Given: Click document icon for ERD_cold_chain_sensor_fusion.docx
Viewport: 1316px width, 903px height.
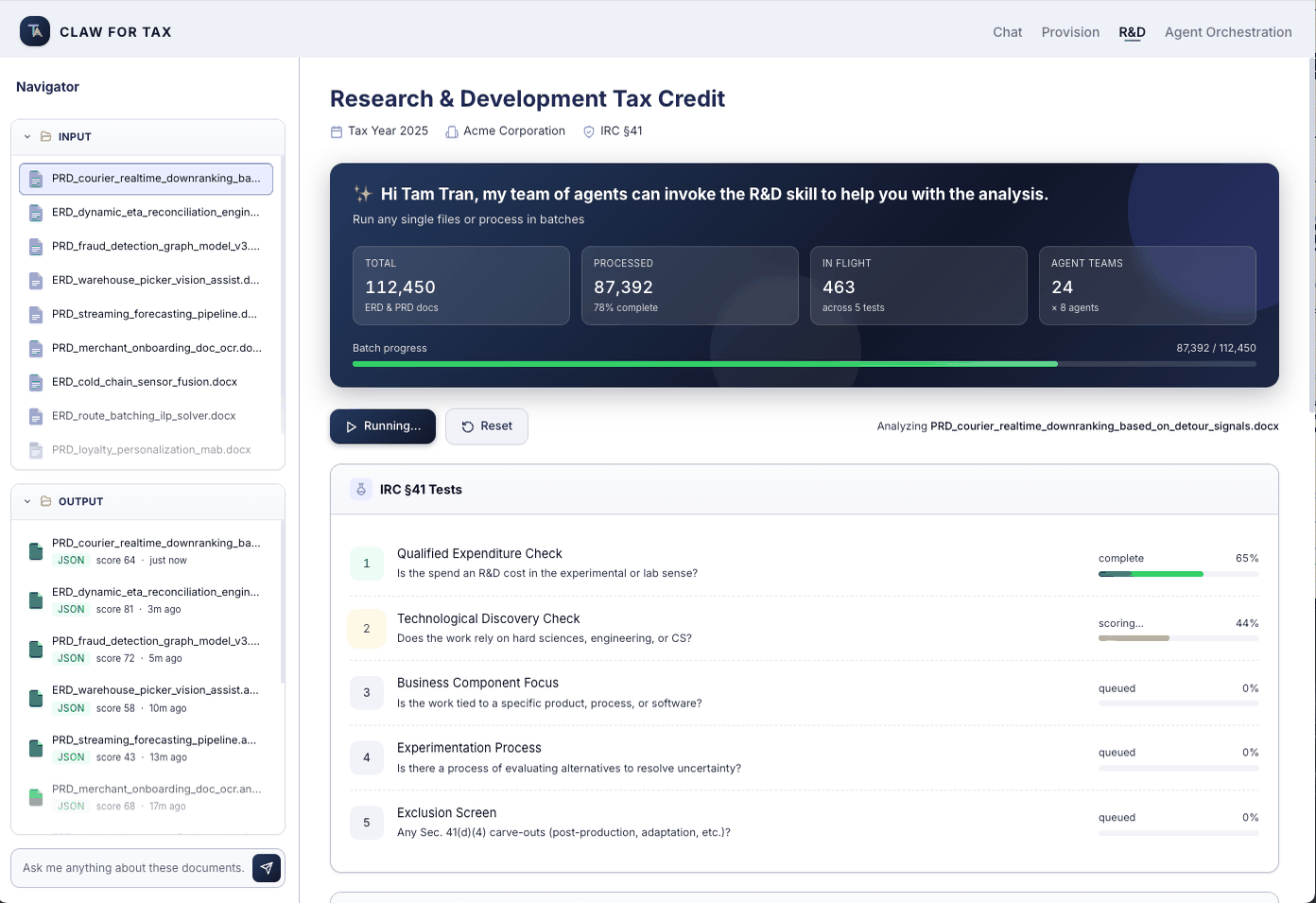Looking at the screenshot, I should tap(36, 383).
